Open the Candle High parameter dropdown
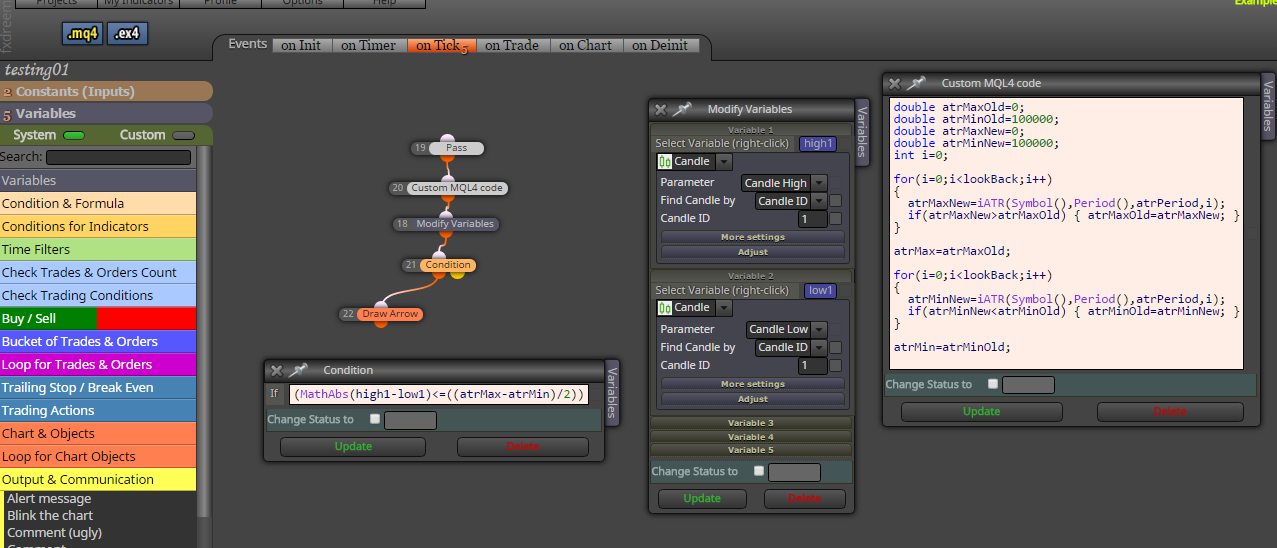 [x=784, y=183]
